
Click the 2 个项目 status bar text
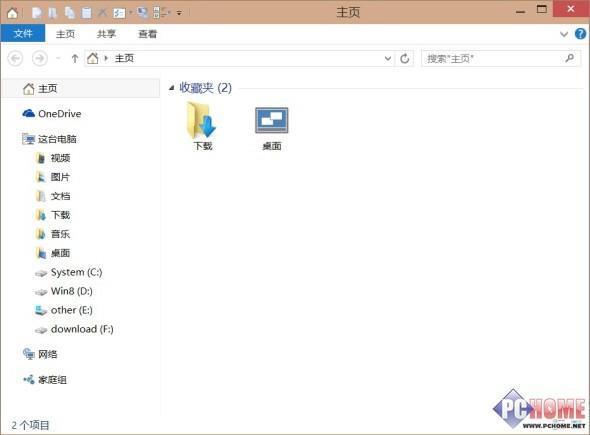pos(30,425)
